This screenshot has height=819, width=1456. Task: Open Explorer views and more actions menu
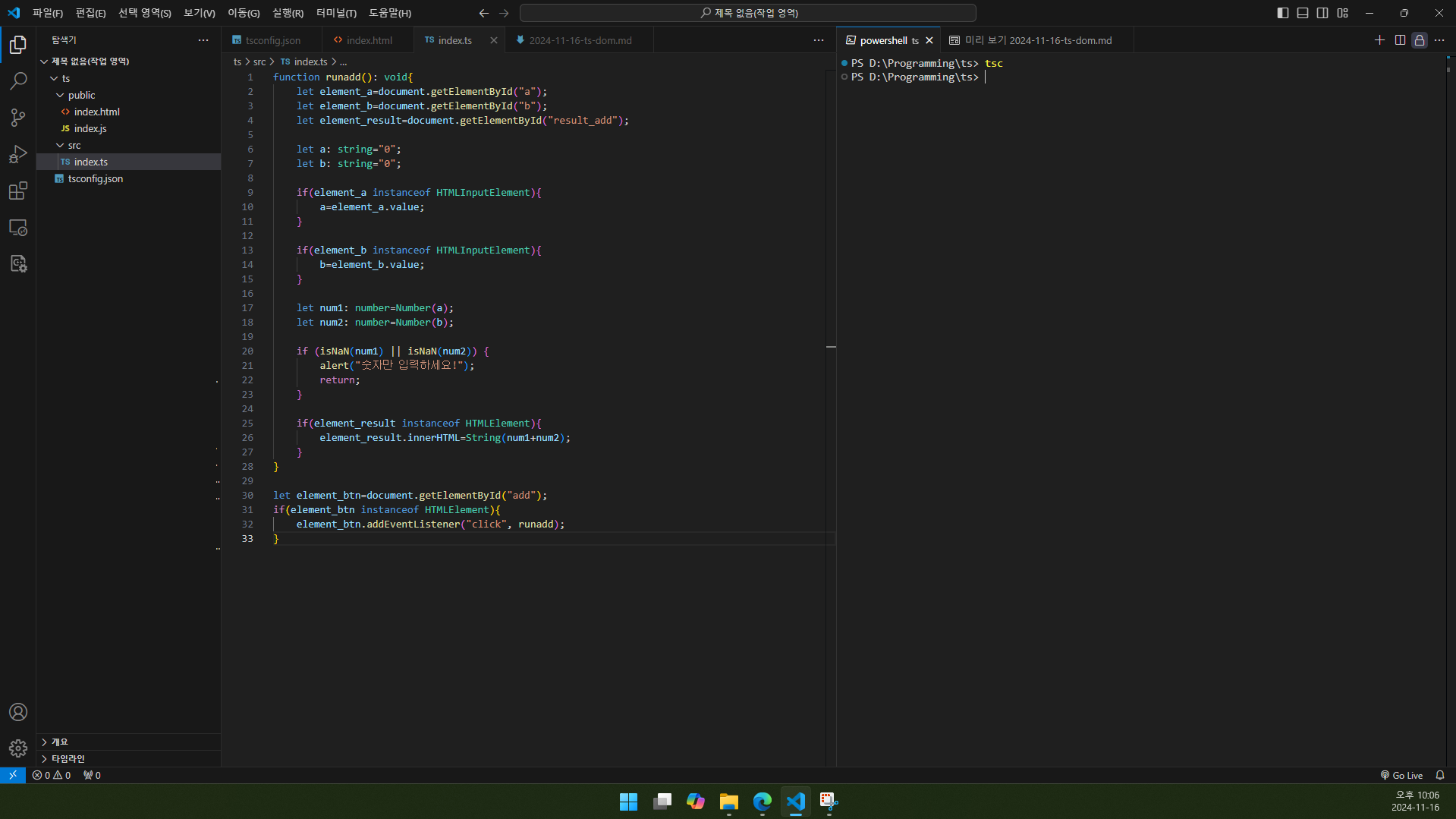click(x=203, y=40)
